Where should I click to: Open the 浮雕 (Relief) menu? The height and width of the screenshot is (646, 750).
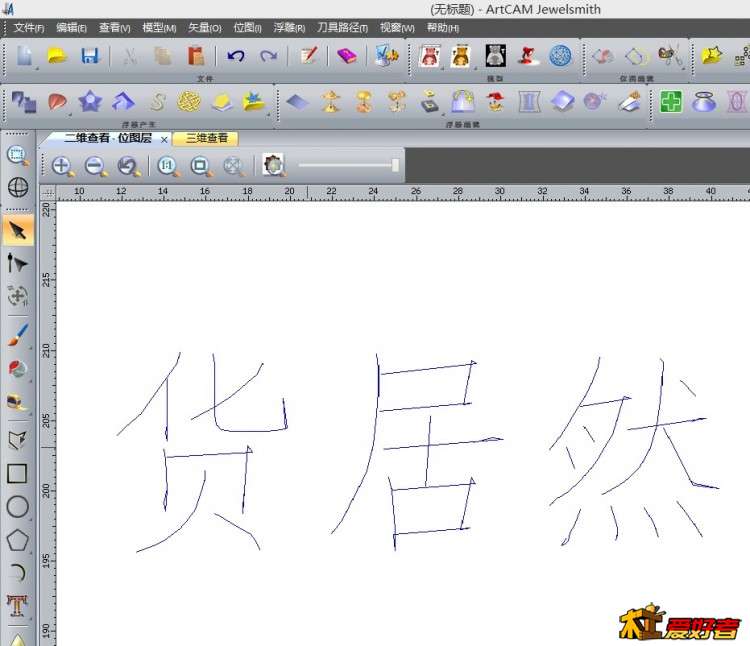coord(289,28)
